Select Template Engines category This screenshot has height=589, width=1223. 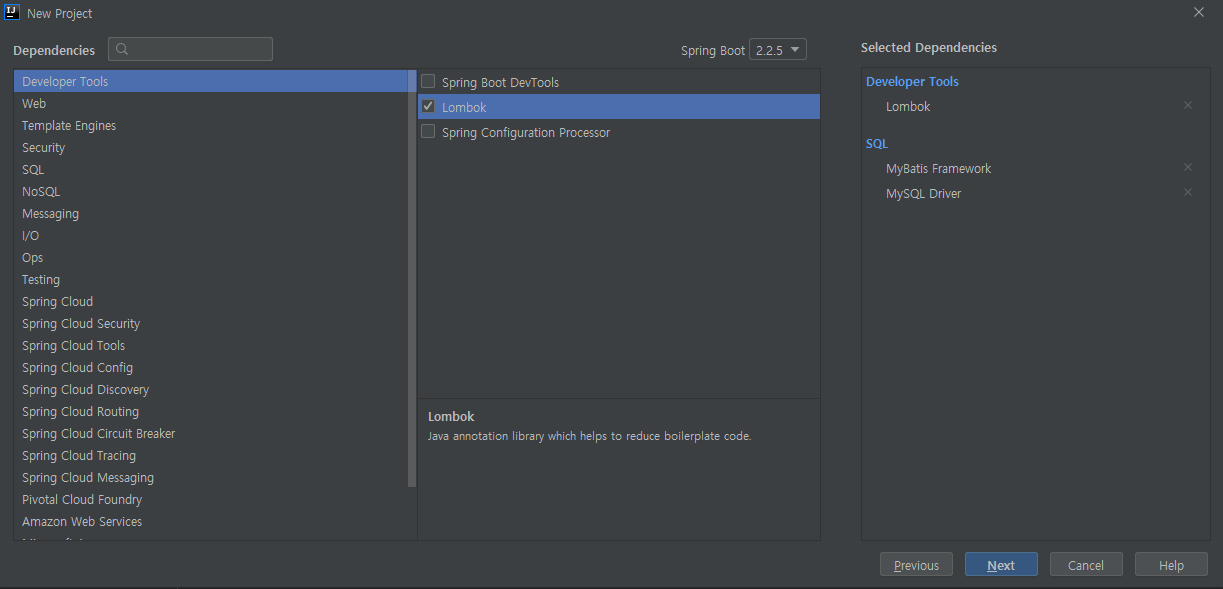pyautogui.click(x=211, y=125)
